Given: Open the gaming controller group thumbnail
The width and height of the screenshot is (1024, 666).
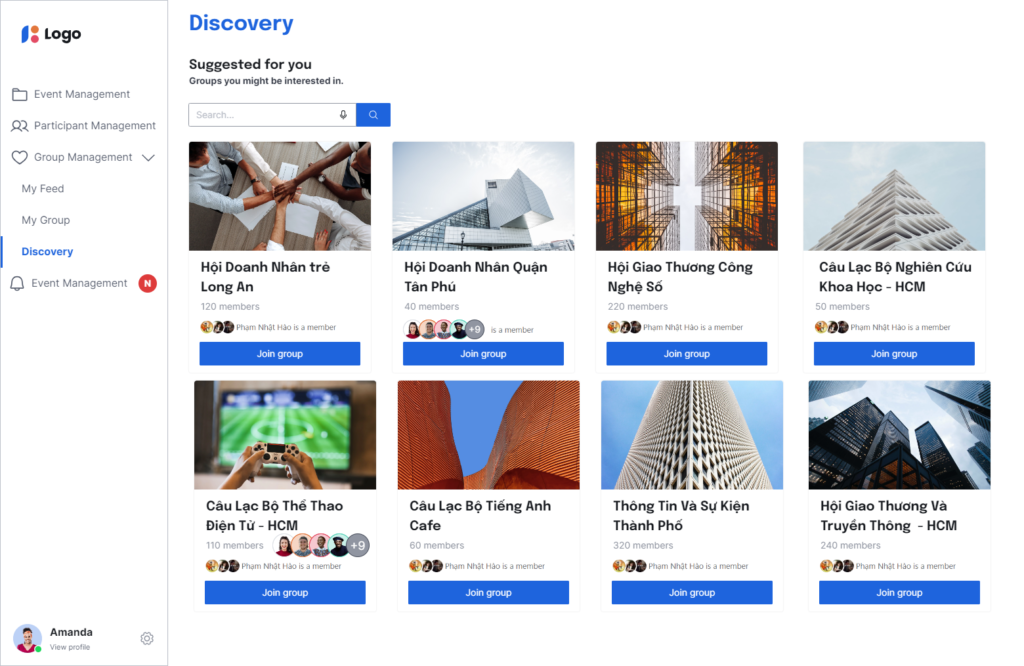Looking at the screenshot, I should click(x=285, y=435).
